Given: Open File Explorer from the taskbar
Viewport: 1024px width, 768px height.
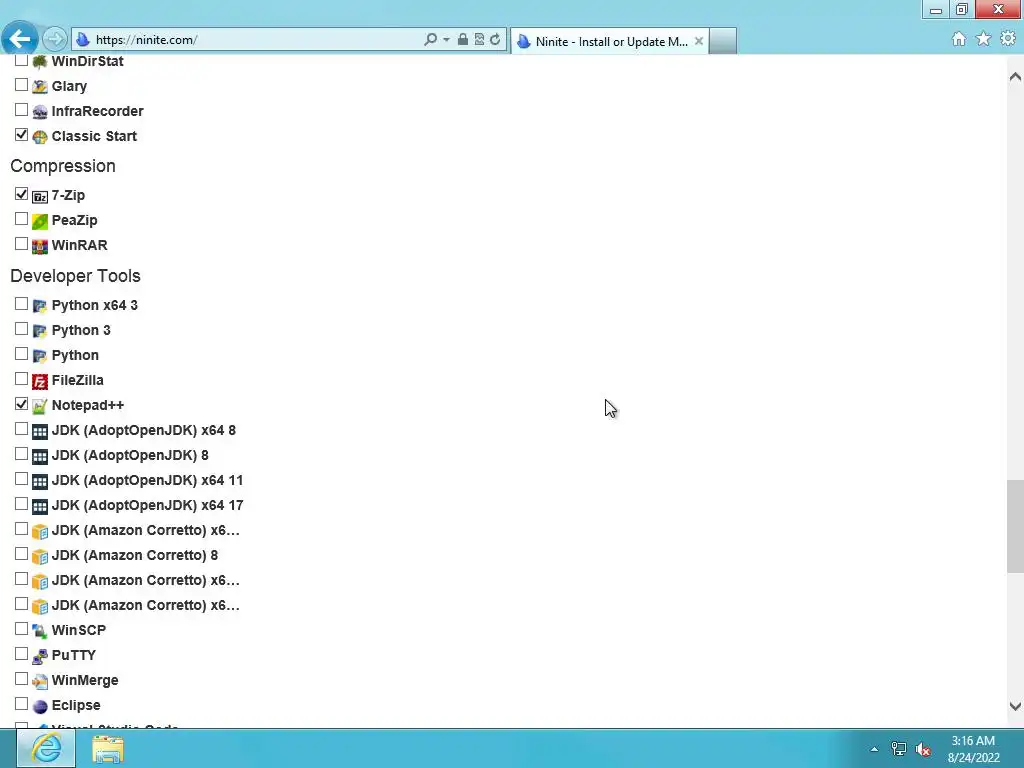Looking at the screenshot, I should 108,748.
